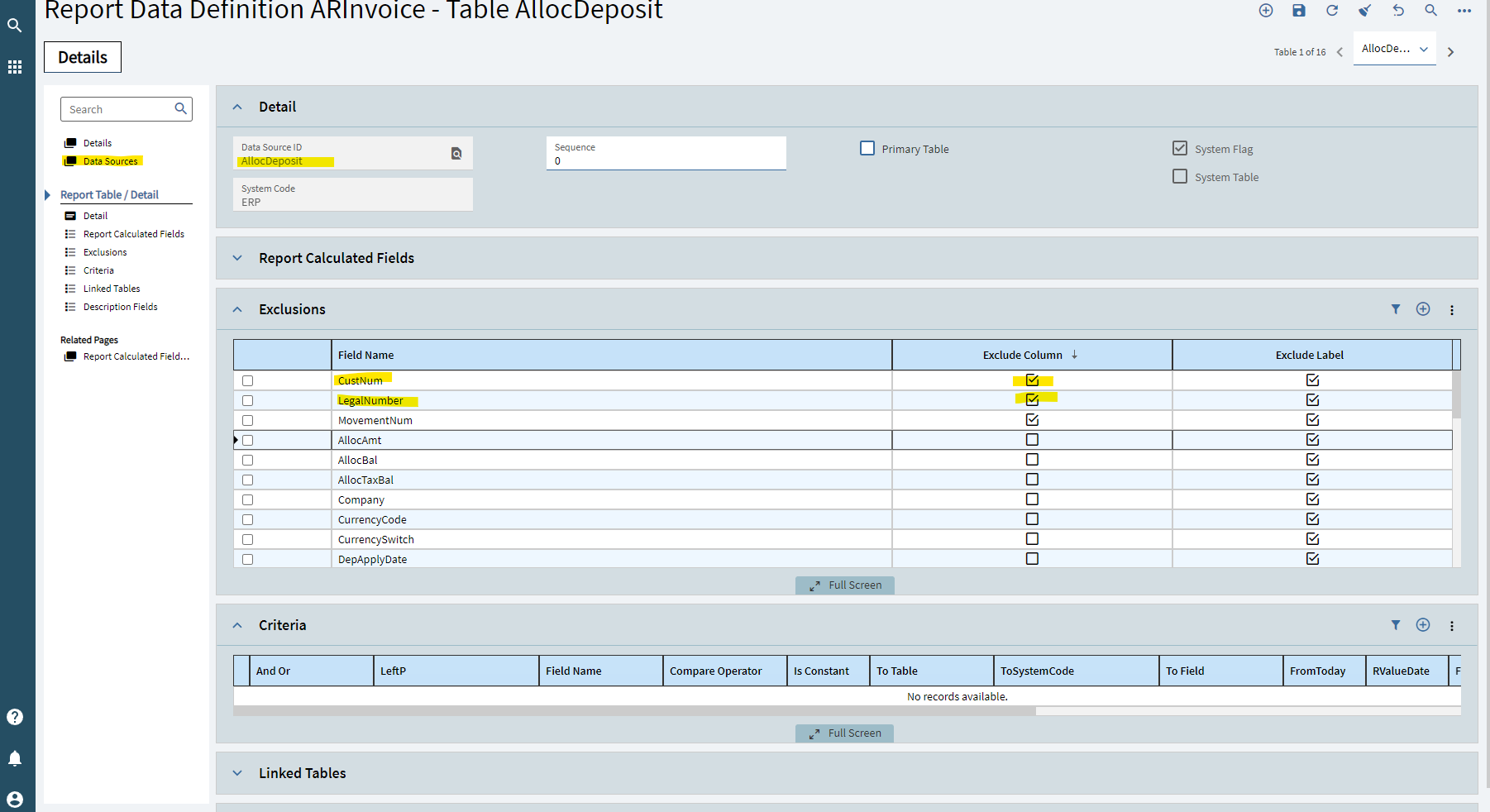The image size is (1490, 812).
Task: Click the Undo icon in top toolbar
Action: tap(1398, 11)
